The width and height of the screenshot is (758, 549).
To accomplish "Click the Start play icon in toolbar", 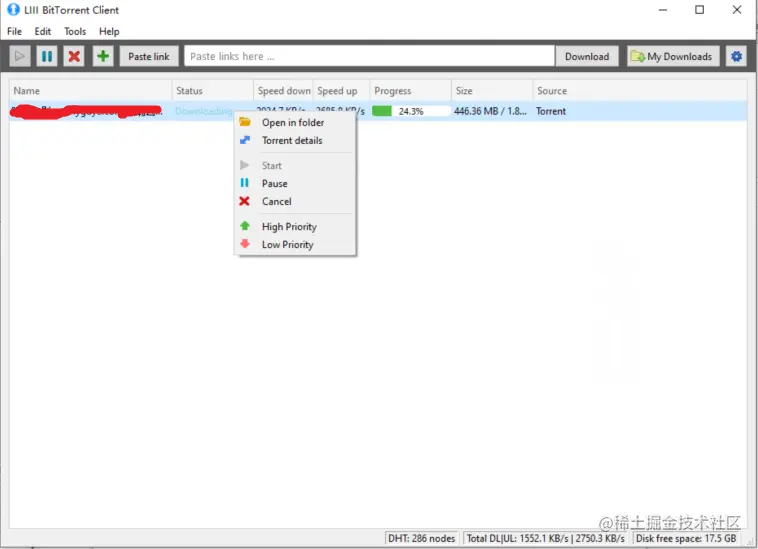I will (x=20, y=57).
